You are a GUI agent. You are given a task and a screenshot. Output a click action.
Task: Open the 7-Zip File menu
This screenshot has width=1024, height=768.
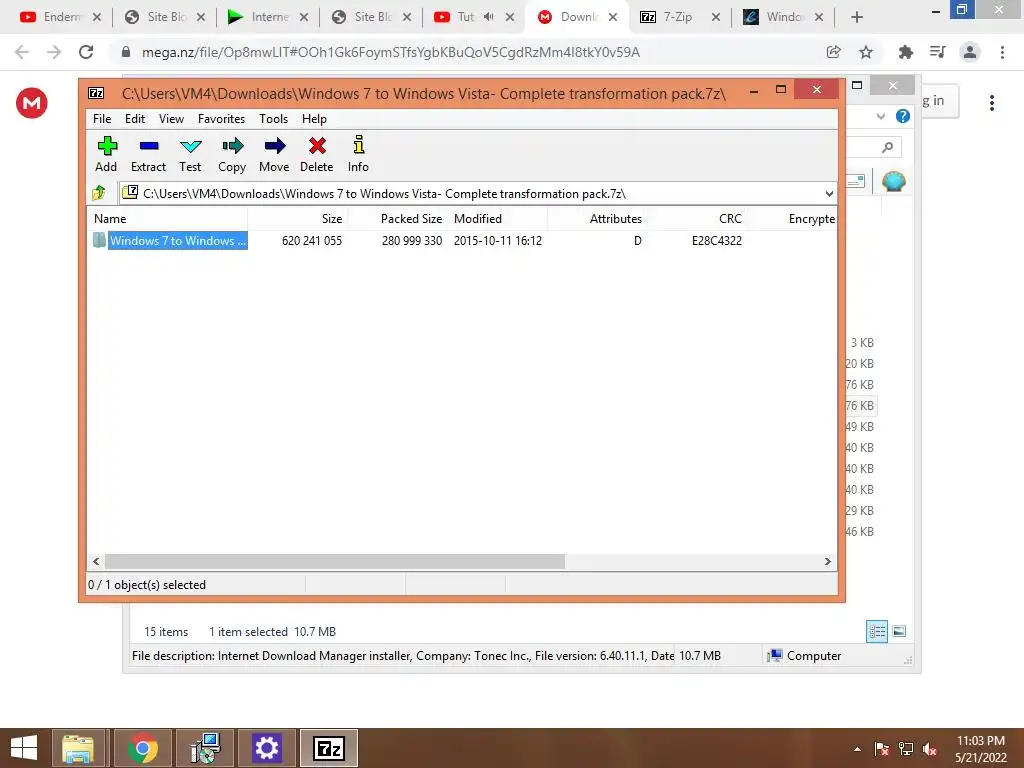pyautogui.click(x=102, y=119)
